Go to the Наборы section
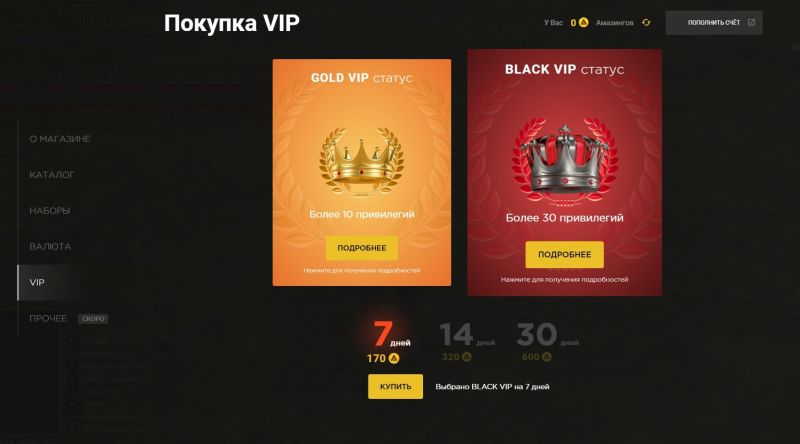Image resolution: width=800 pixels, height=444 pixels. 49,211
